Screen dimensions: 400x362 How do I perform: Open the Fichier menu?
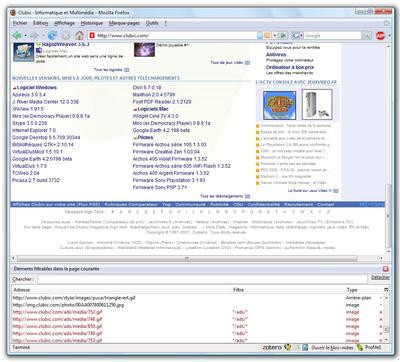point(20,23)
